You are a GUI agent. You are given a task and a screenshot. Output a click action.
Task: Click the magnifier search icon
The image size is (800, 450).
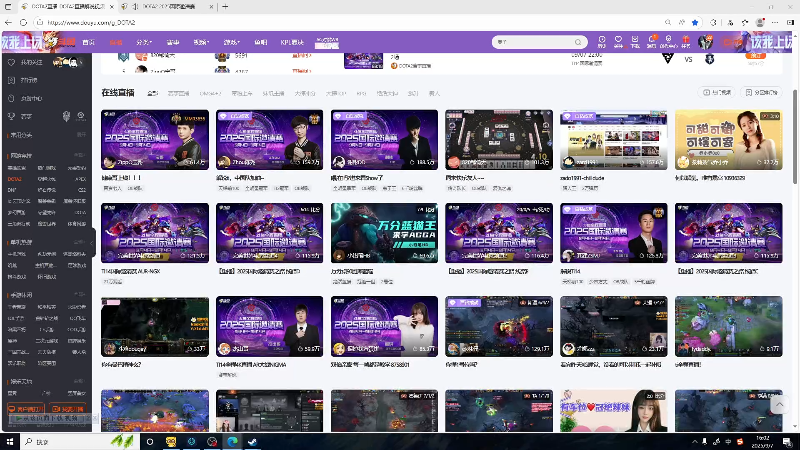pos(578,42)
